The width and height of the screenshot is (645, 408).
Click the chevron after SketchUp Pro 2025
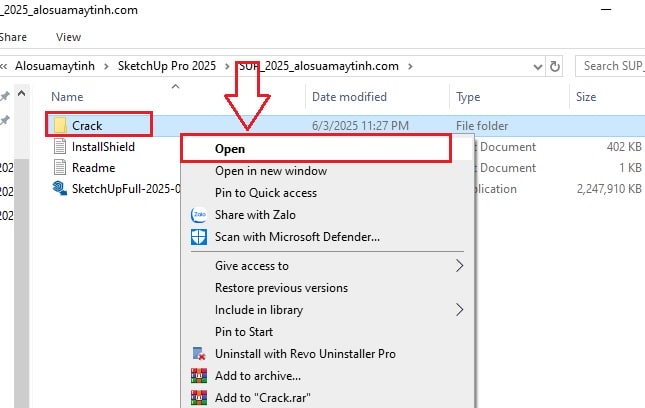click(227, 66)
